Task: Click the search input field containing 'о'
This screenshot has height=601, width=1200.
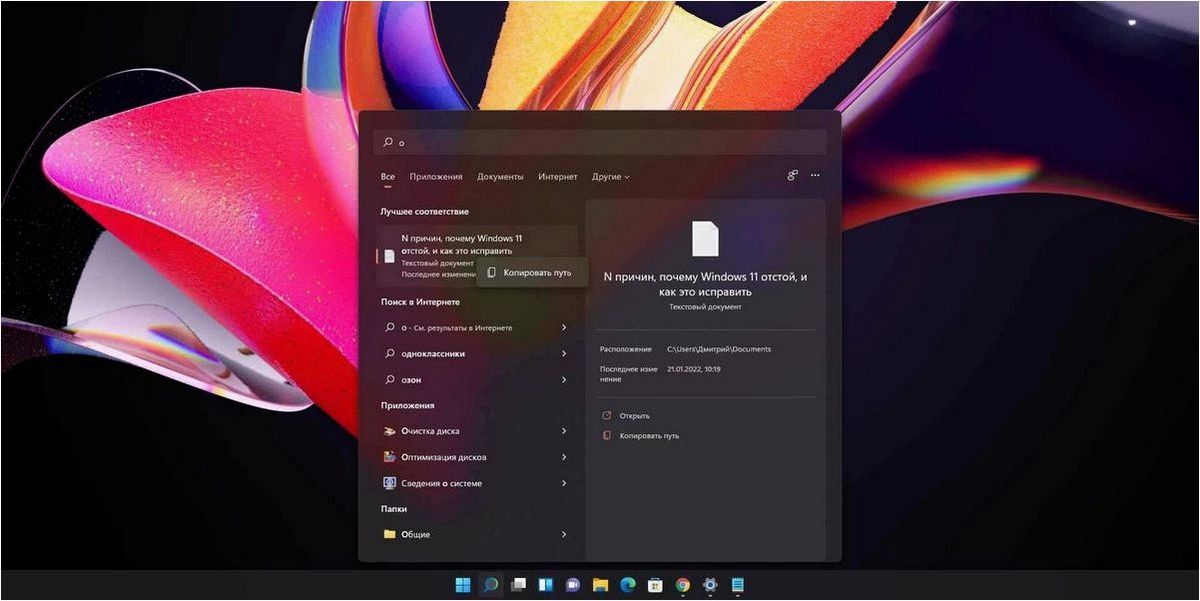Action: click(x=600, y=142)
